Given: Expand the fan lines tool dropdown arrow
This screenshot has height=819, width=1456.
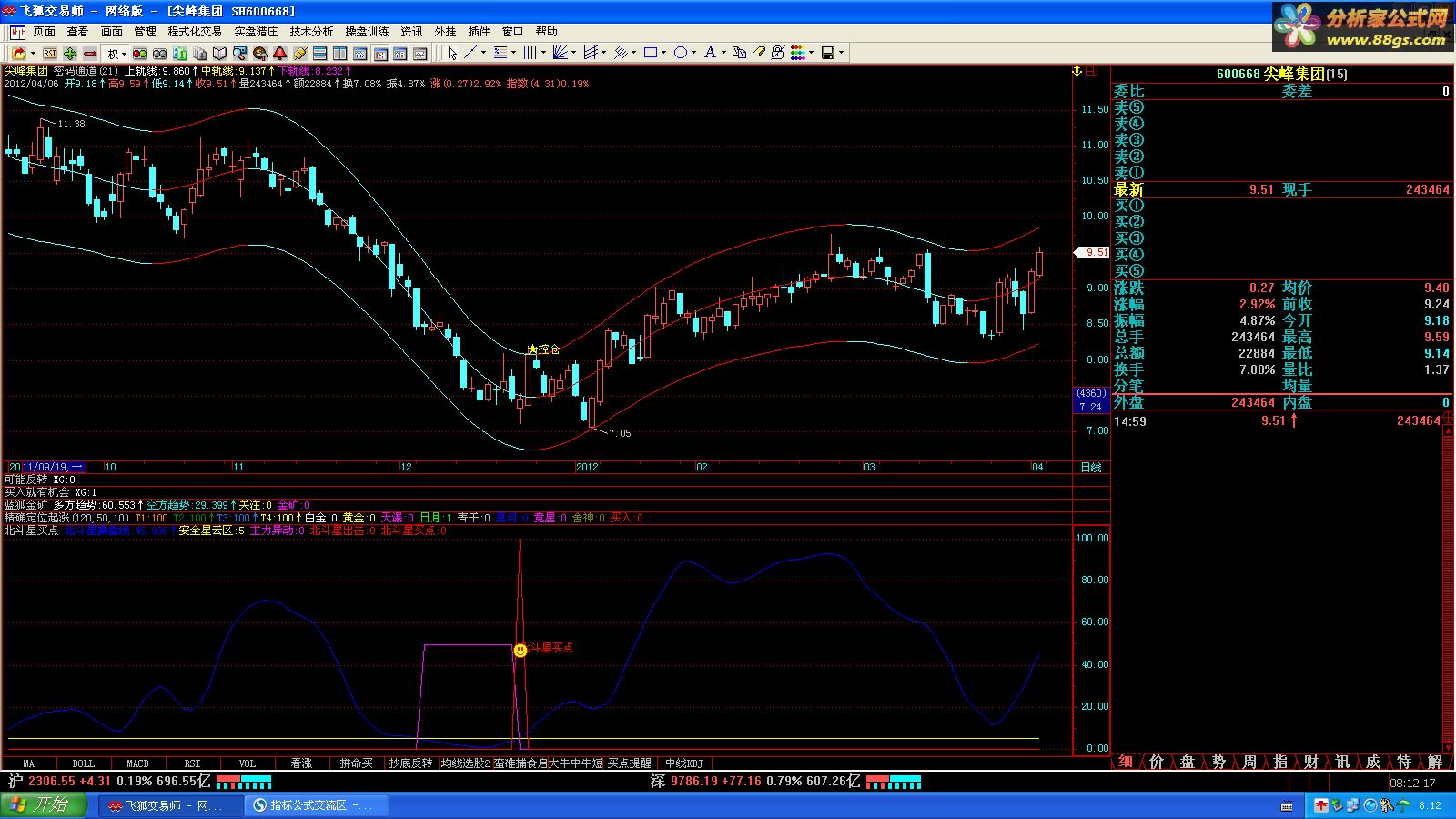Looking at the screenshot, I should [x=573, y=53].
